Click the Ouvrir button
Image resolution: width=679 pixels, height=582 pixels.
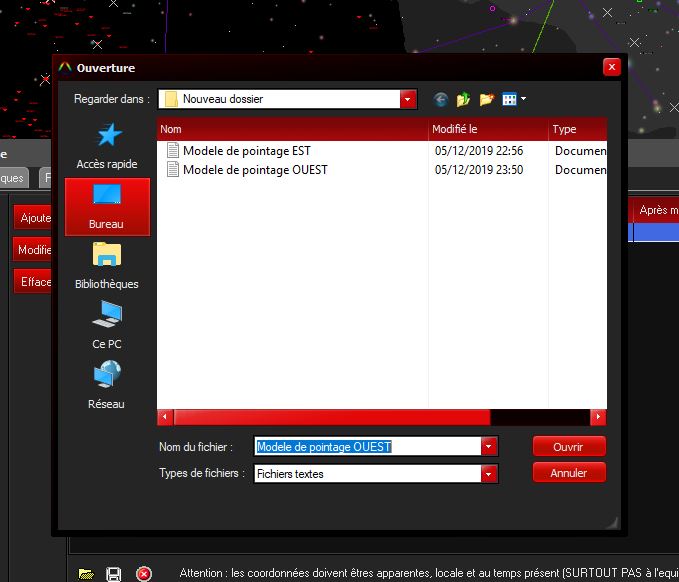click(x=568, y=447)
